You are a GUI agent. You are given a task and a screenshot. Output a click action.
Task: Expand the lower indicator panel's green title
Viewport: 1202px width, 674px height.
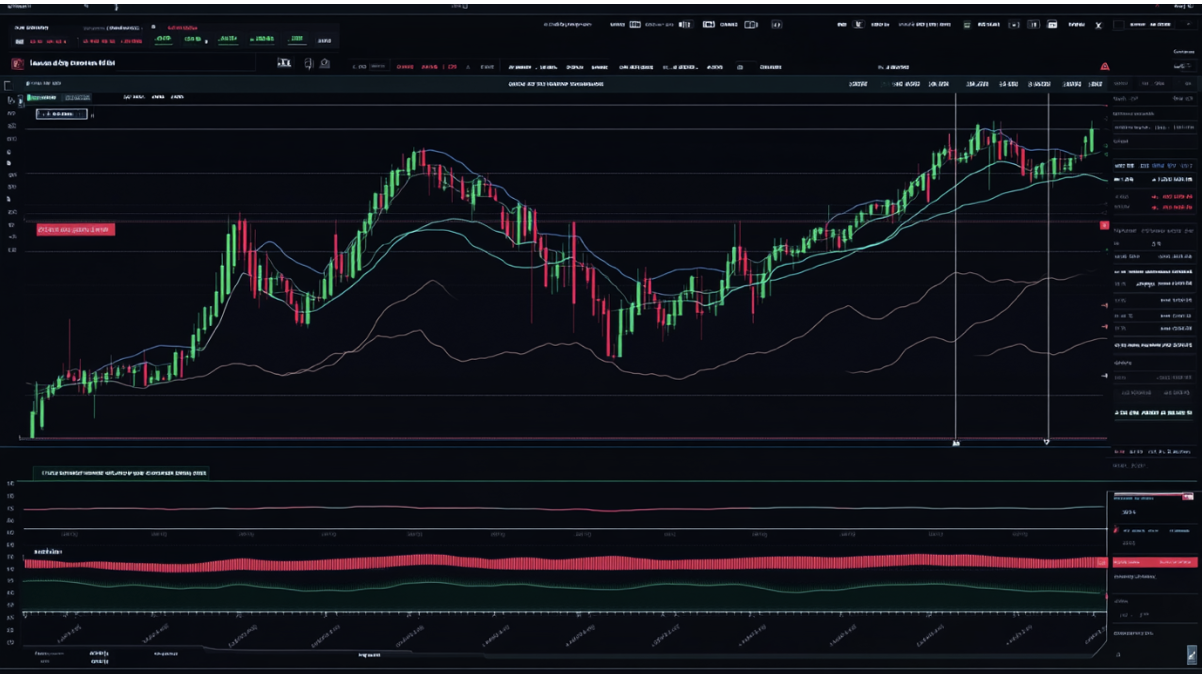(x=120, y=472)
